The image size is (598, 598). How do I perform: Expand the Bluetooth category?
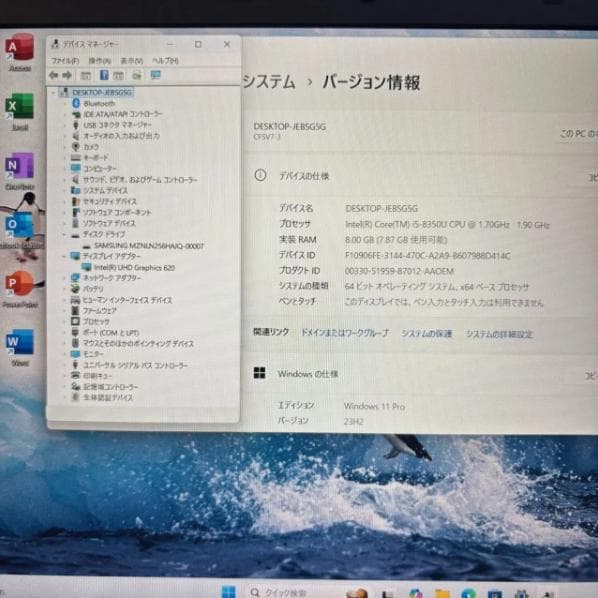64,103
